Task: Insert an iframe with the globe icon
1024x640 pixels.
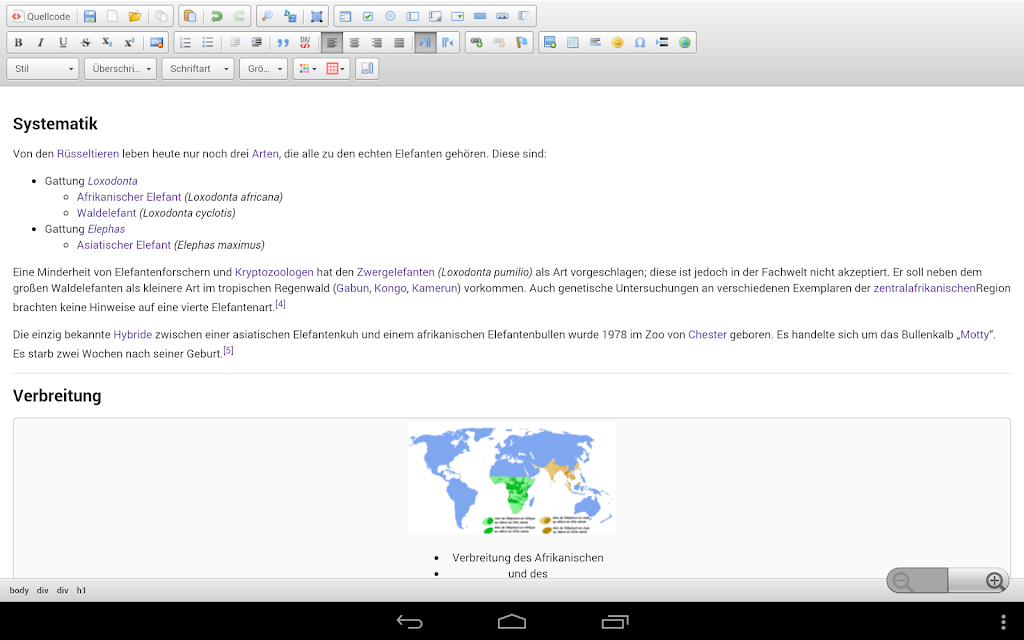Action: pyautogui.click(x=684, y=42)
